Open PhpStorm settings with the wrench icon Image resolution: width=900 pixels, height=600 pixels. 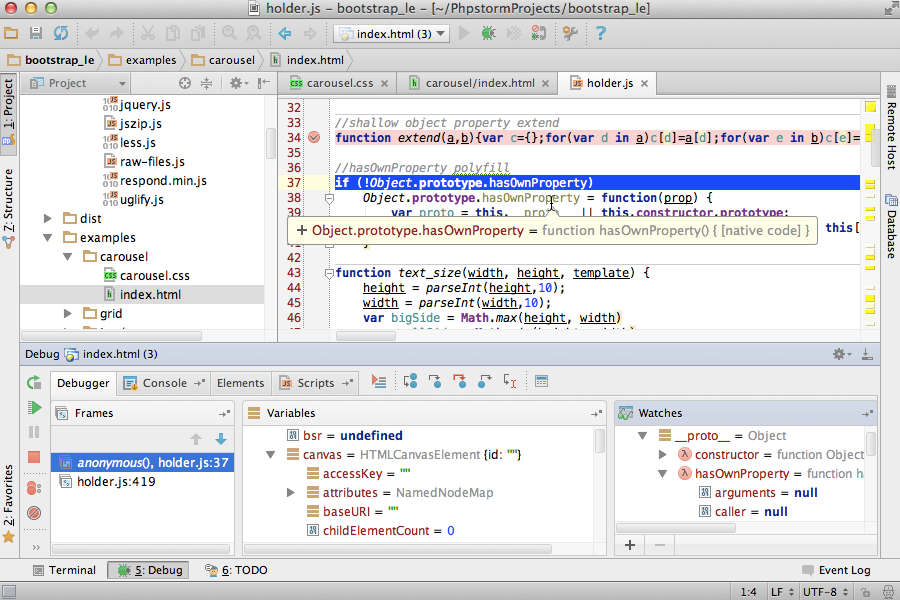coord(568,31)
